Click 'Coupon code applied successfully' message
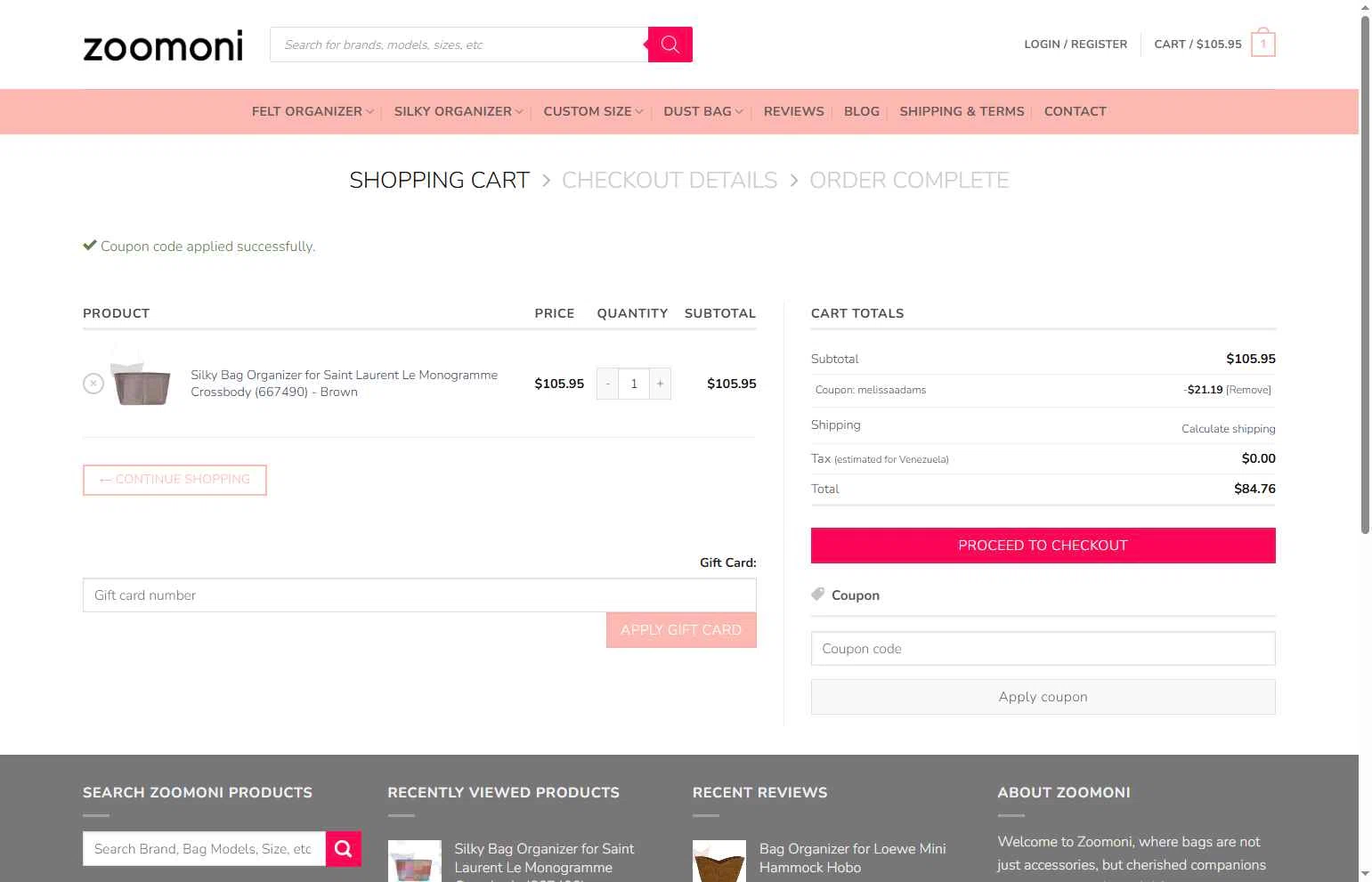 pyautogui.click(x=199, y=247)
